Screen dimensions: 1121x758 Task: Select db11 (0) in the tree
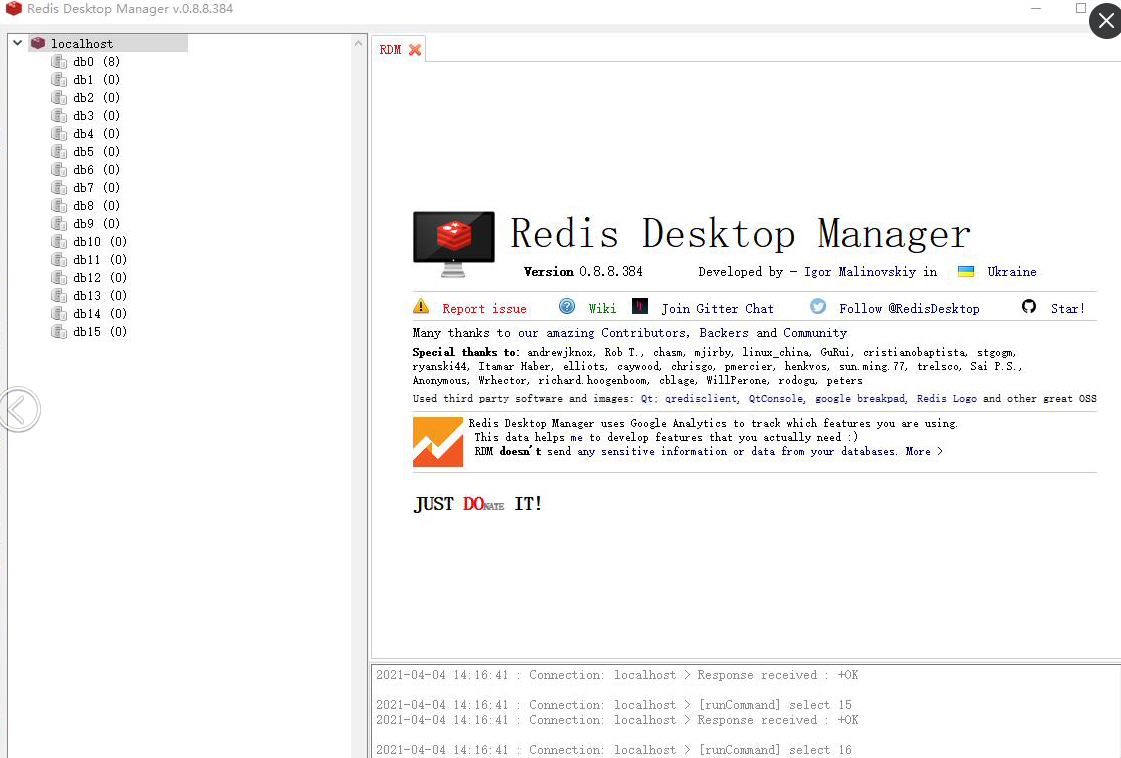click(x=100, y=260)
